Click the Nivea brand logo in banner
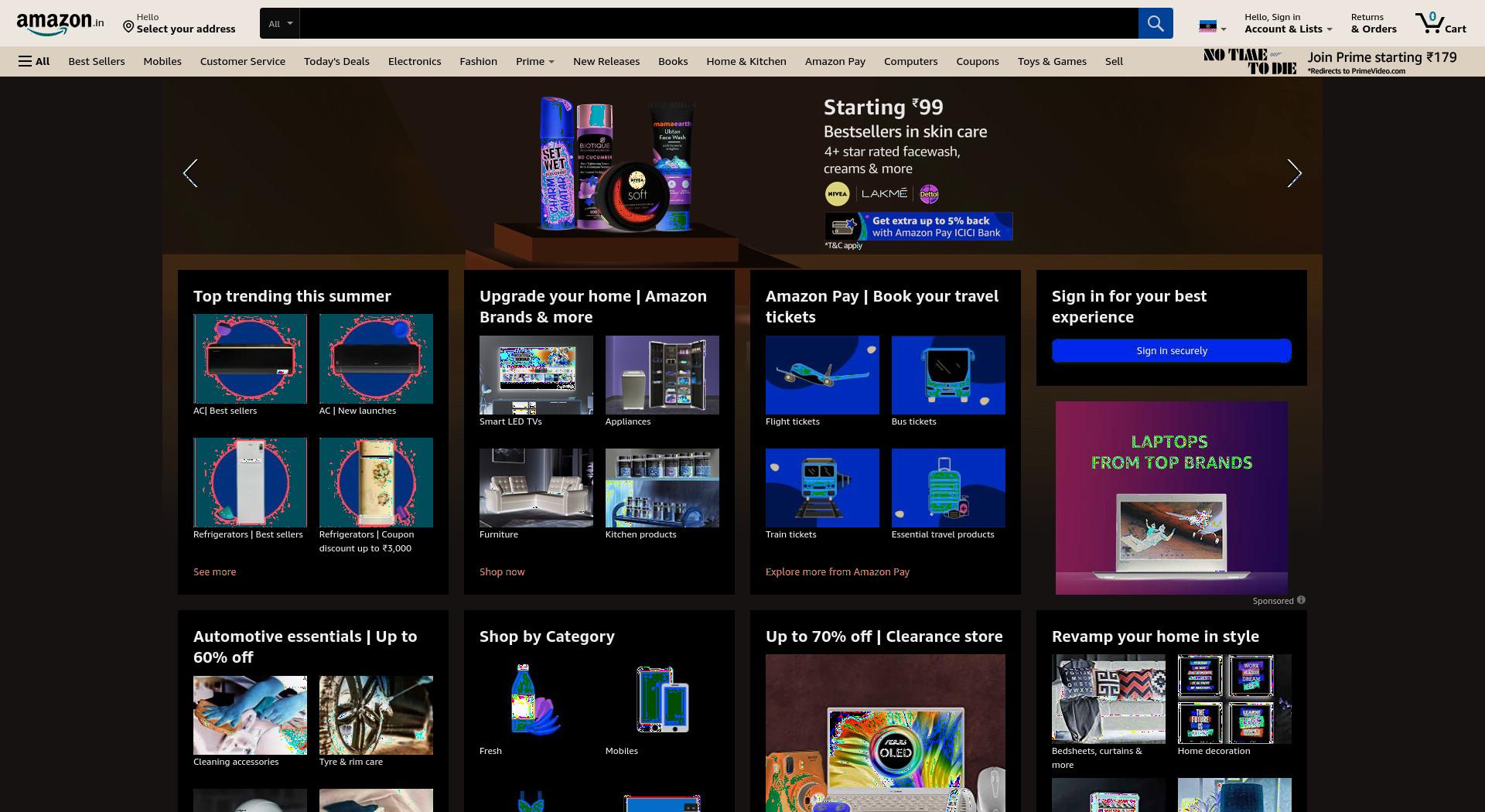The width and height of the screenshot is (1485, 812). 837,194
